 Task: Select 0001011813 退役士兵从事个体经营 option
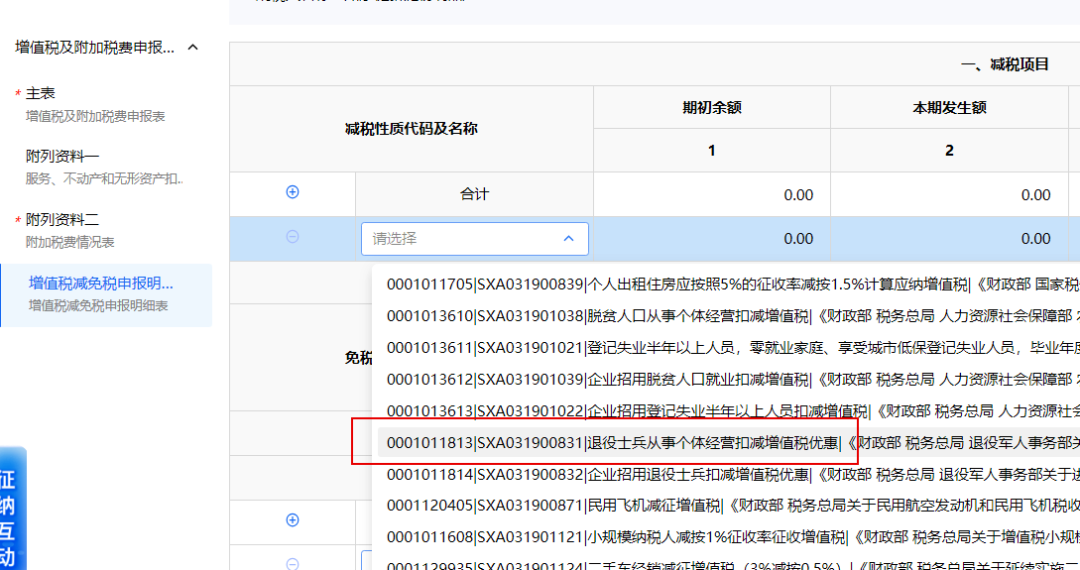coord(729,443)
